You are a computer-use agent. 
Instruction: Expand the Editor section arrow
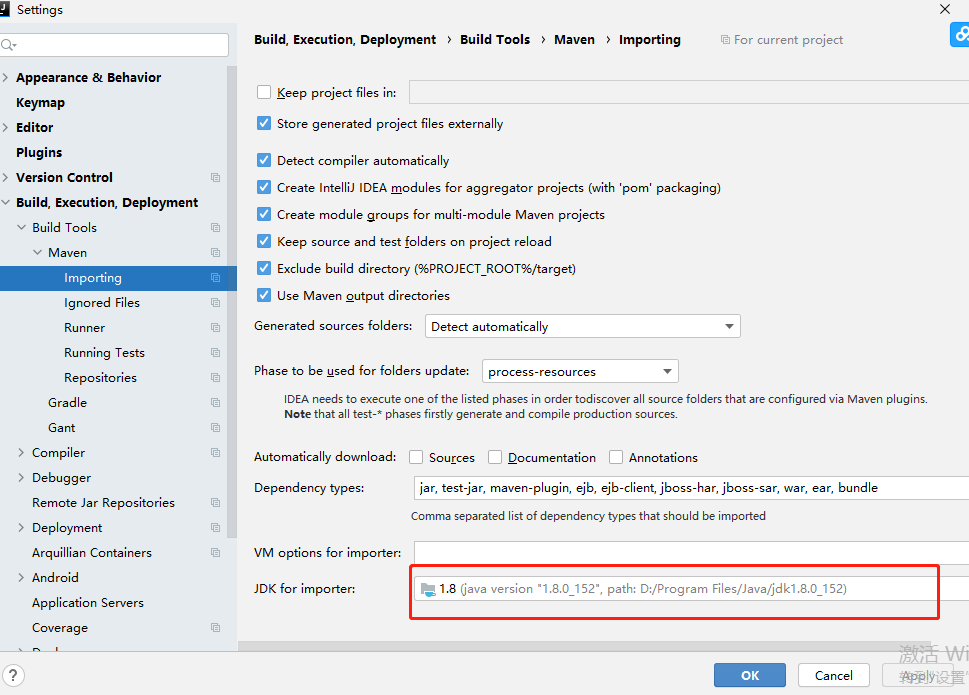(6, 127)
